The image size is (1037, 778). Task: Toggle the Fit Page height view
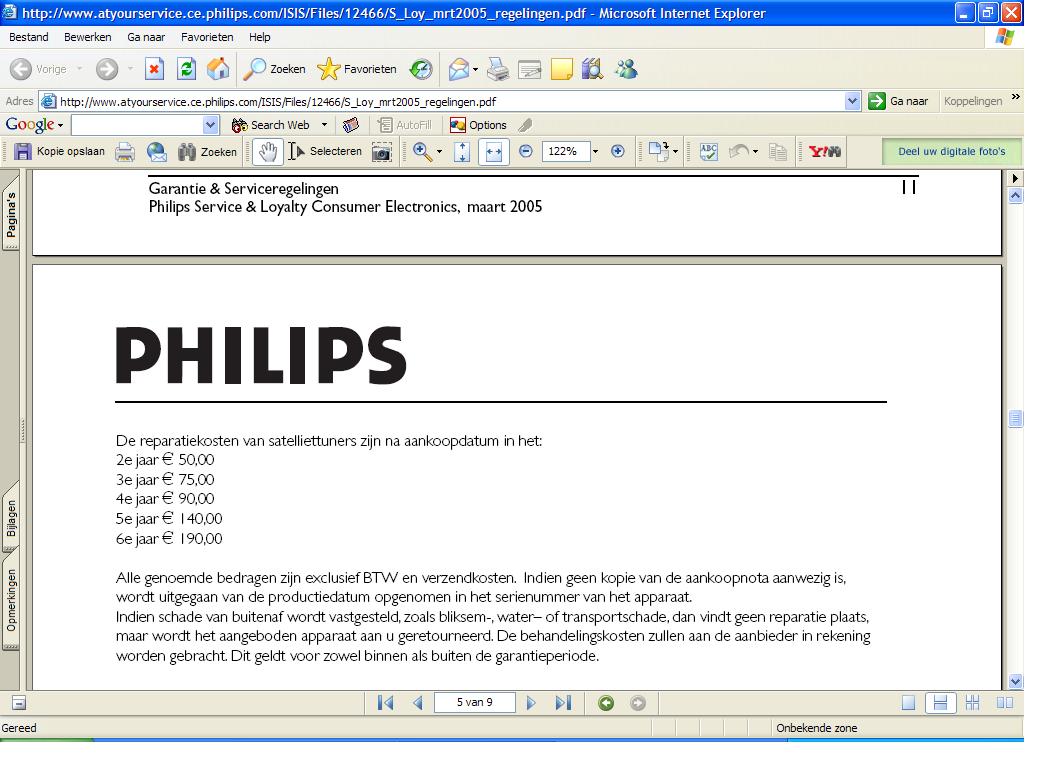coord(462,152)
